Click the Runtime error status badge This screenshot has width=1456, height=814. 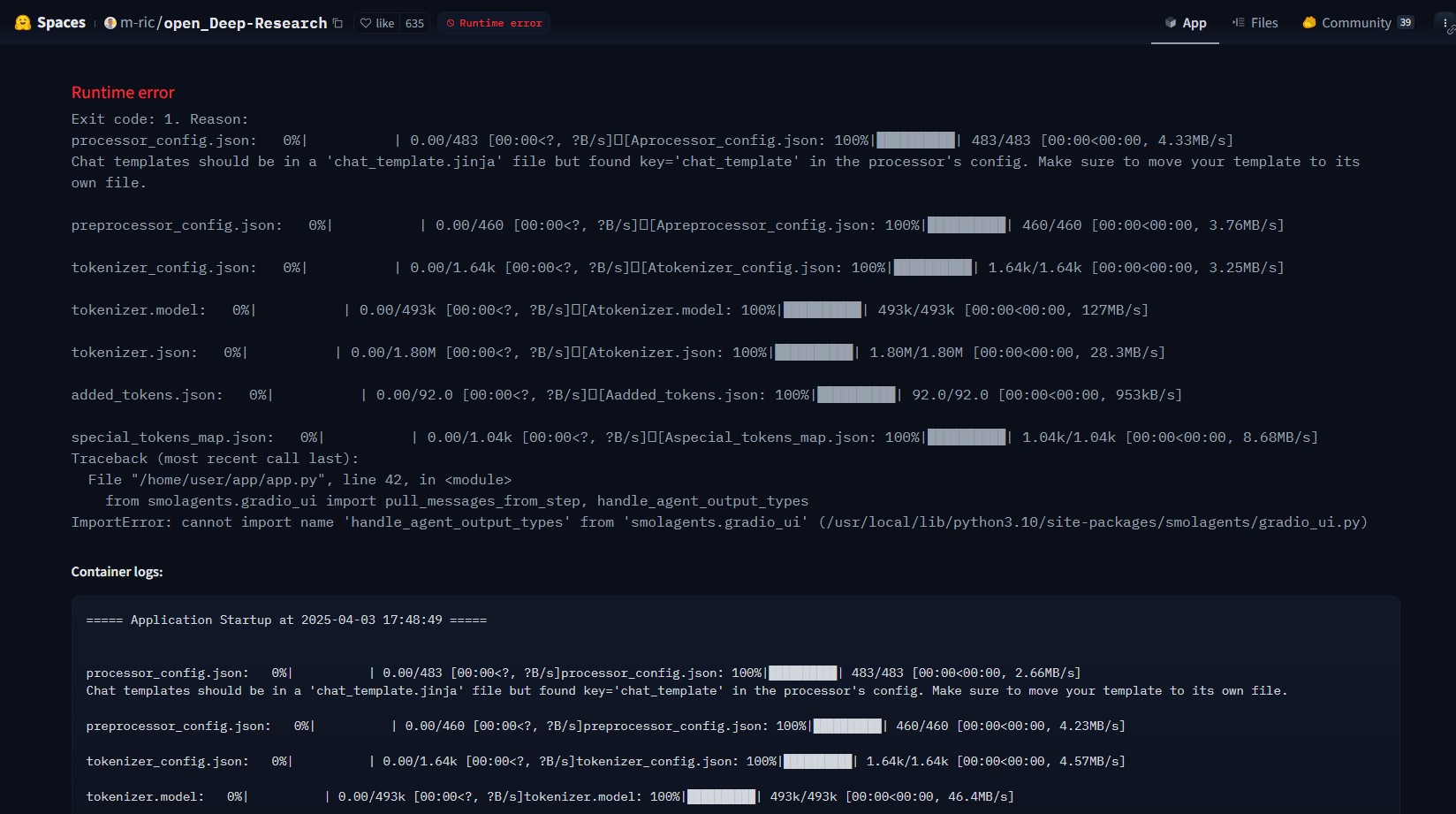494,23
